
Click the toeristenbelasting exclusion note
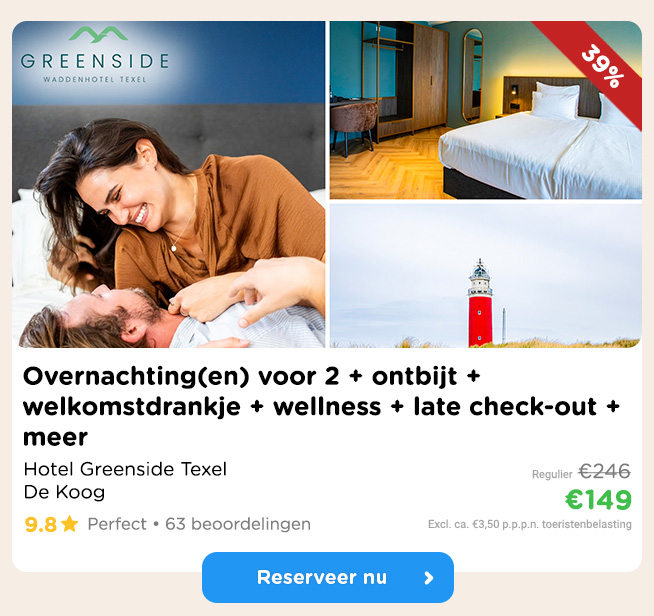530,524
